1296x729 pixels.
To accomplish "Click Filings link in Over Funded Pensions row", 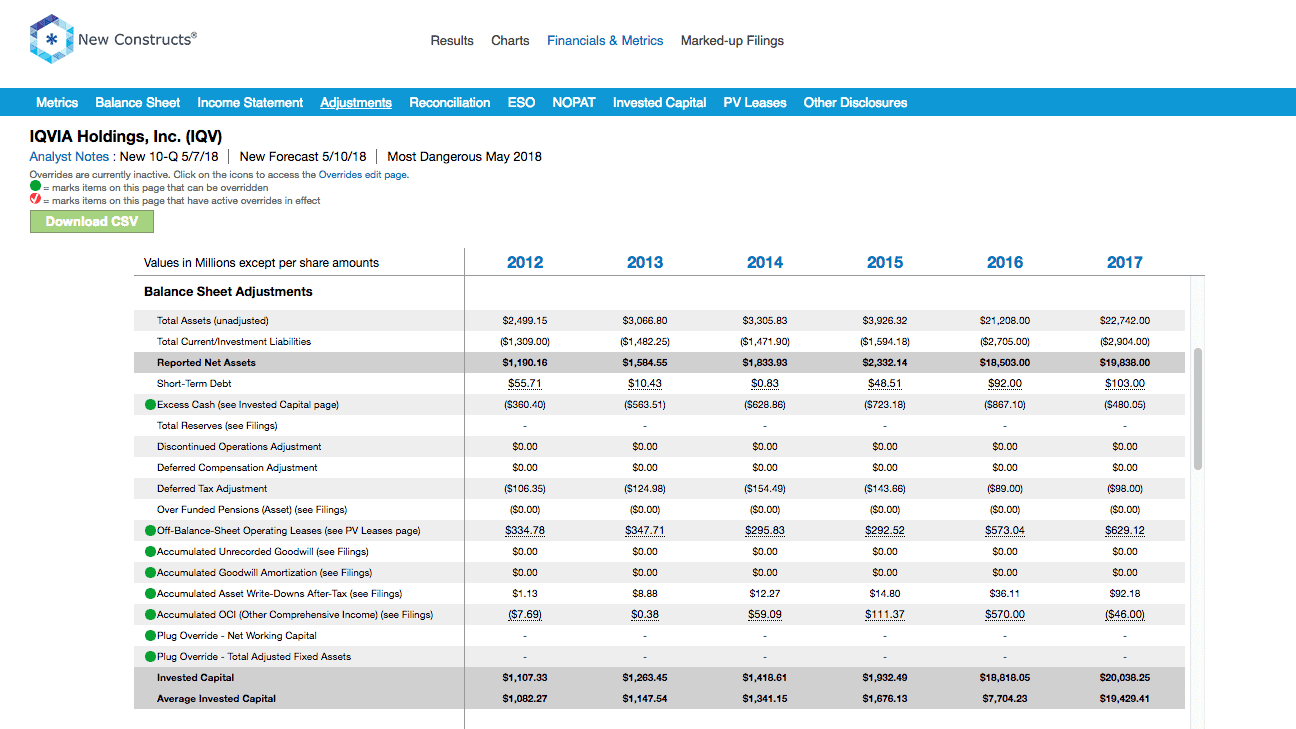I will [329, 510].
